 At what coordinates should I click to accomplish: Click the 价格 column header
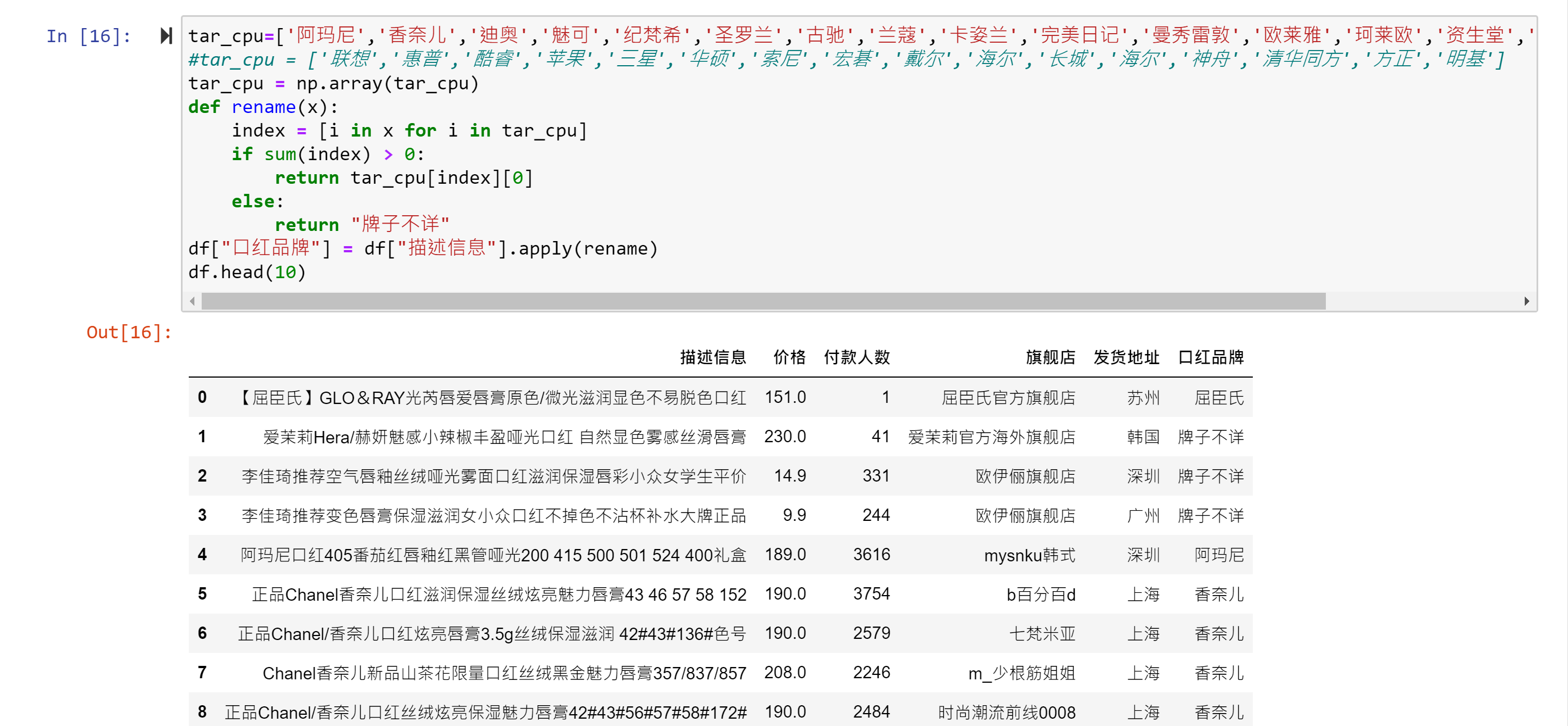click(789, 357)
